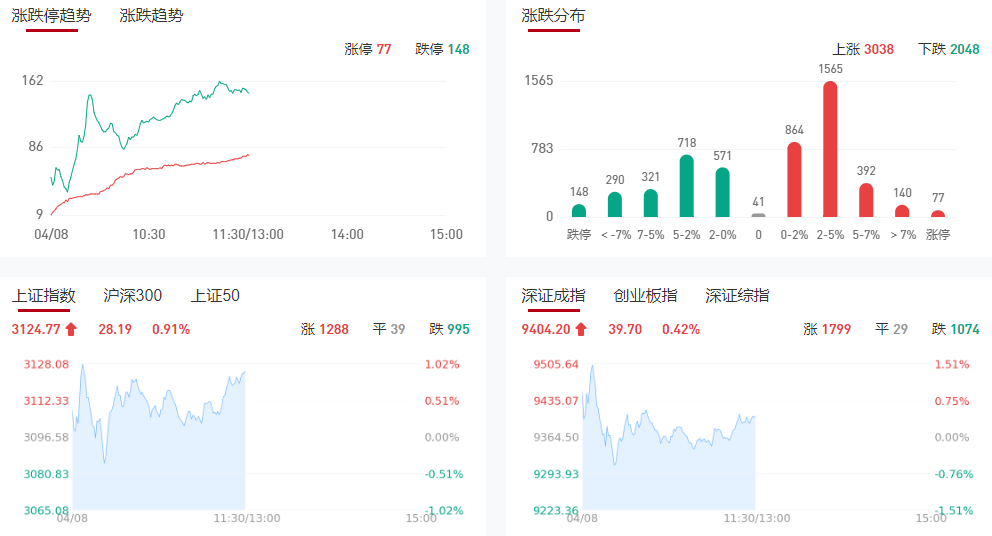Viewport: 992px width, 536px height.
Task: Open the 沪深300 index tab
Action: pyautogui.click(x=132, y=295)
